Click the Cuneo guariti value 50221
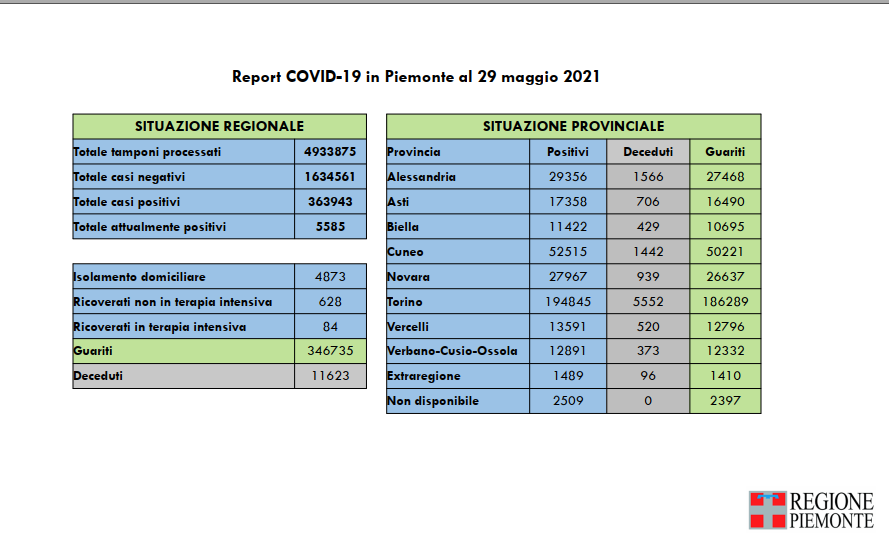Image resolution: width=889 pixels, height=541 pixels. tap(724, 252)
